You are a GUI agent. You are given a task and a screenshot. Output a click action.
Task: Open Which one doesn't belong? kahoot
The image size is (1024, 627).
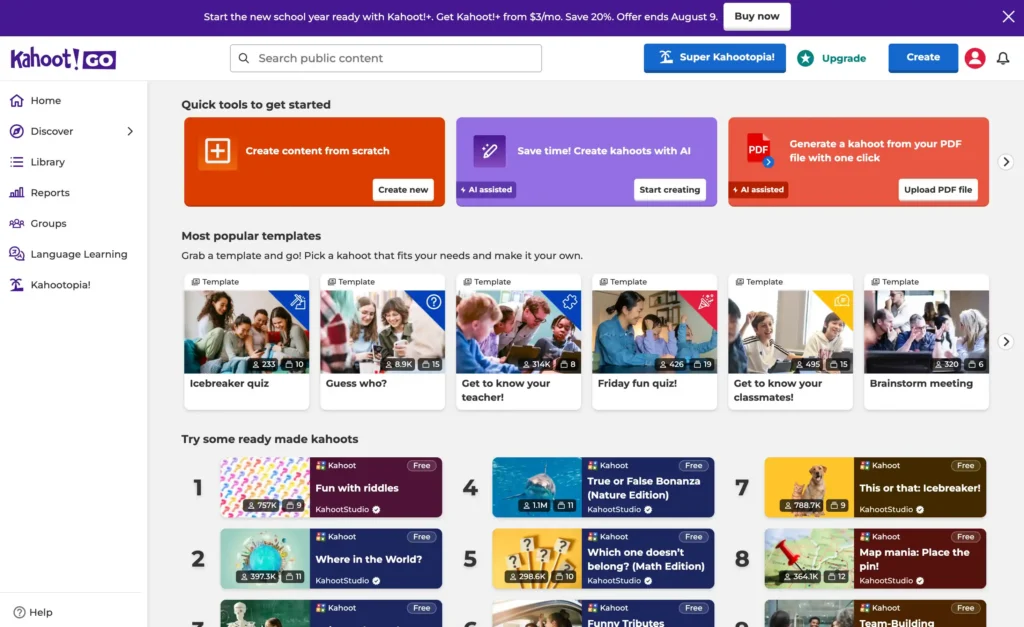[603, 558]
